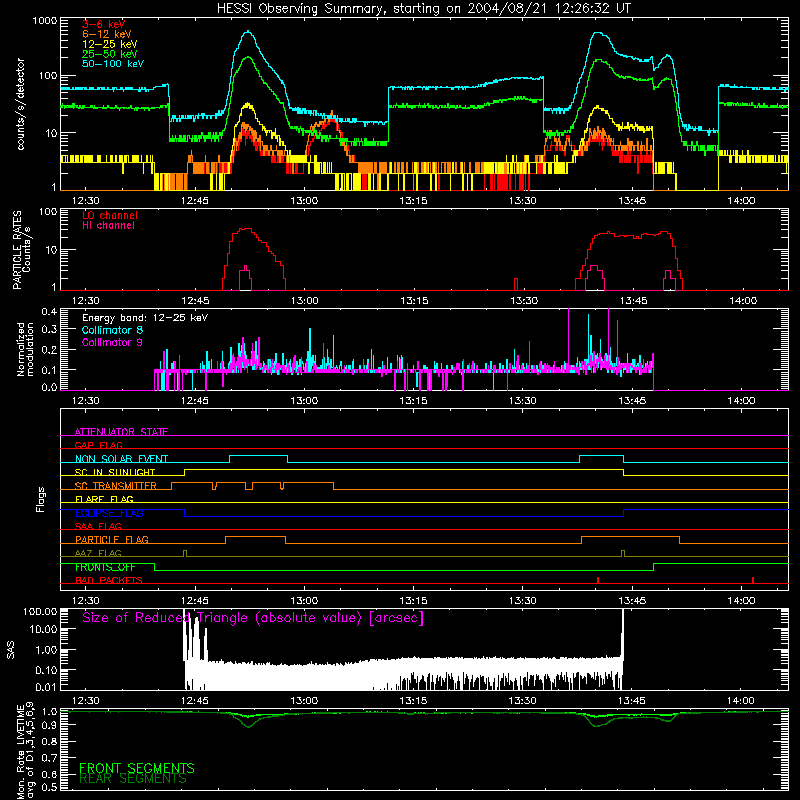Click the 0.4 value on the modulation axis
This screenshot has width=800, height=800.
(49, 311)
